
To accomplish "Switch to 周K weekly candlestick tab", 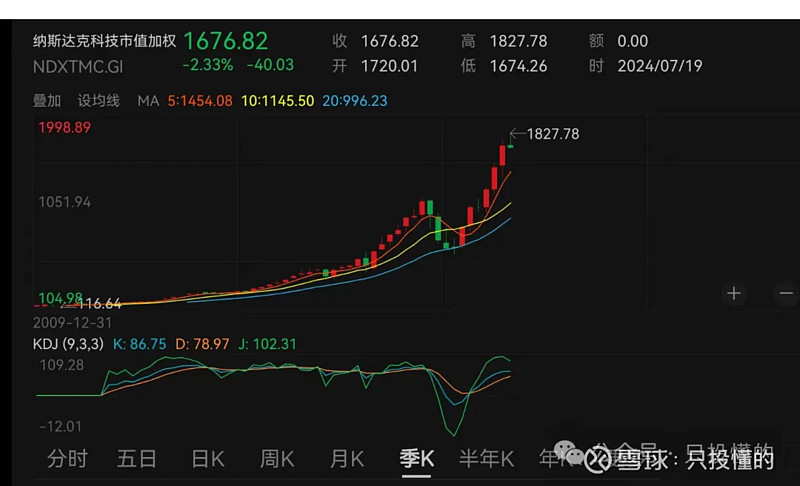I will [277, 459].
